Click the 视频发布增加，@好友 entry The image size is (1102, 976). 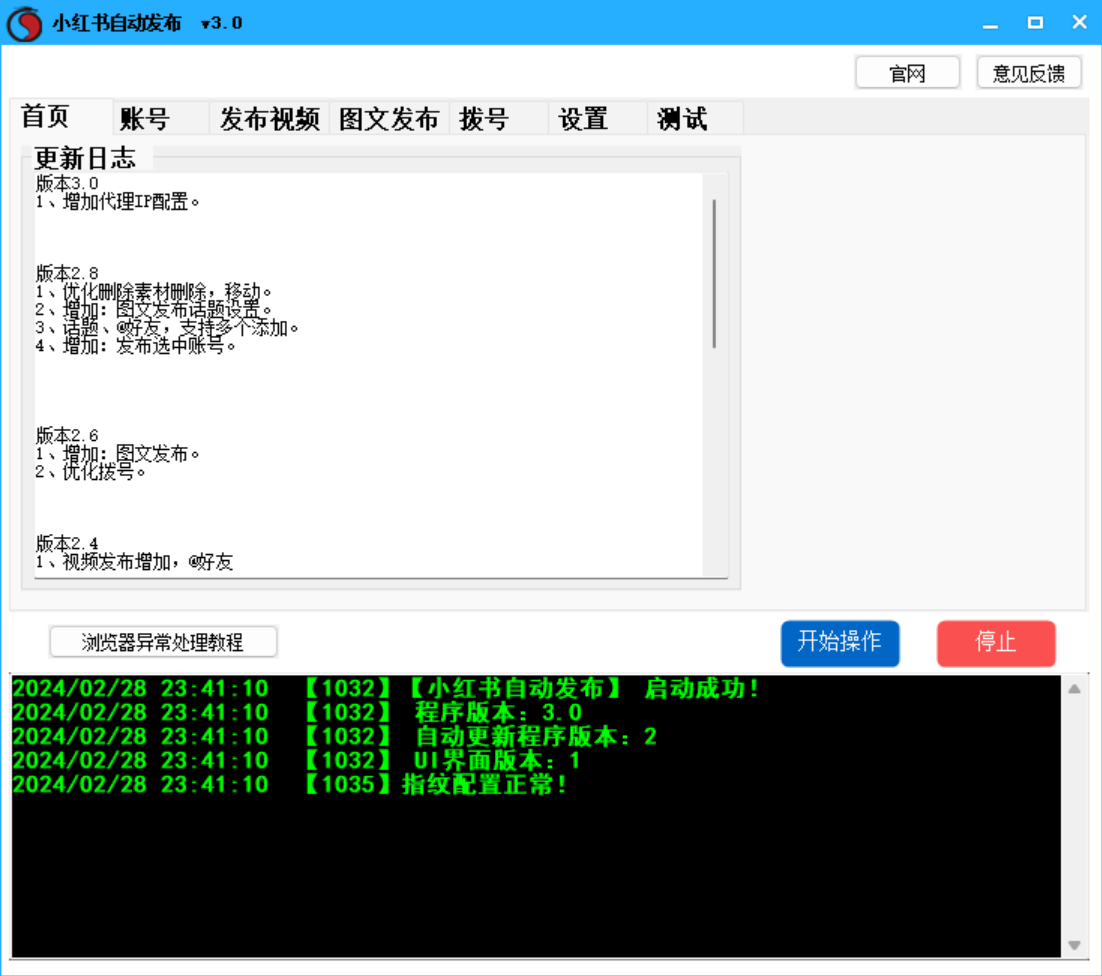134,562
